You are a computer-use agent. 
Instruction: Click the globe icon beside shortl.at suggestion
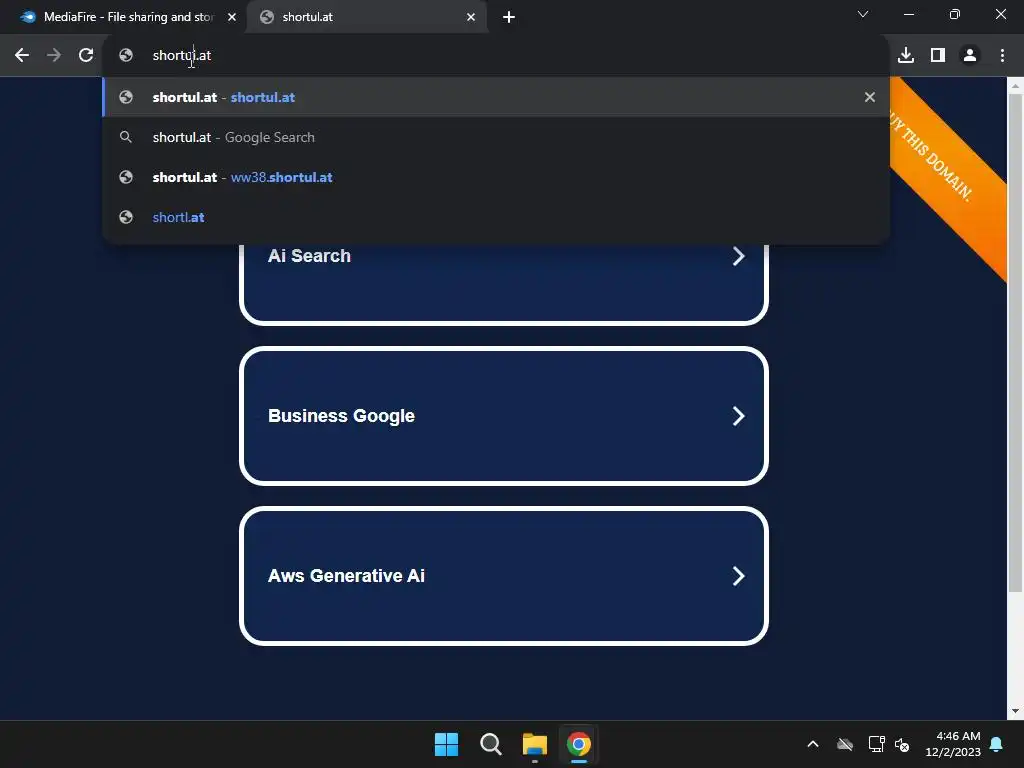[x=126, y=217]
